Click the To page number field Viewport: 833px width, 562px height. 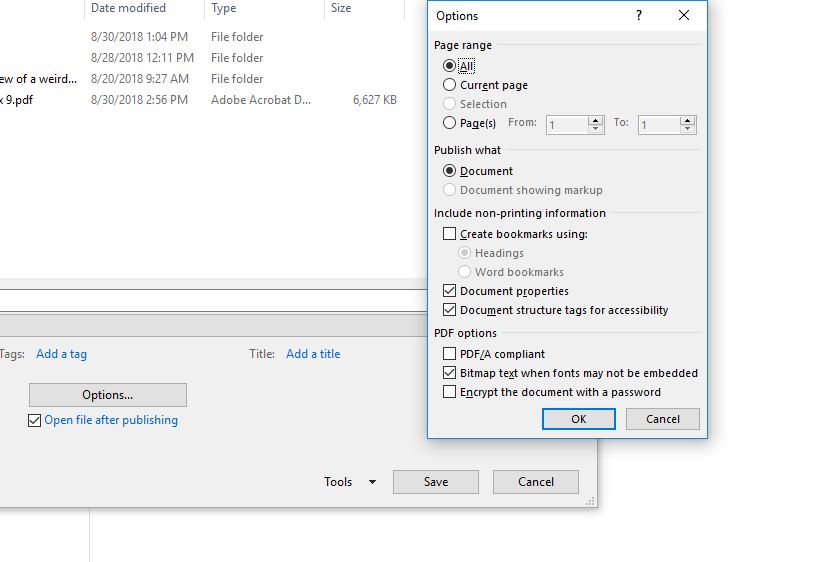pos(659,125)
